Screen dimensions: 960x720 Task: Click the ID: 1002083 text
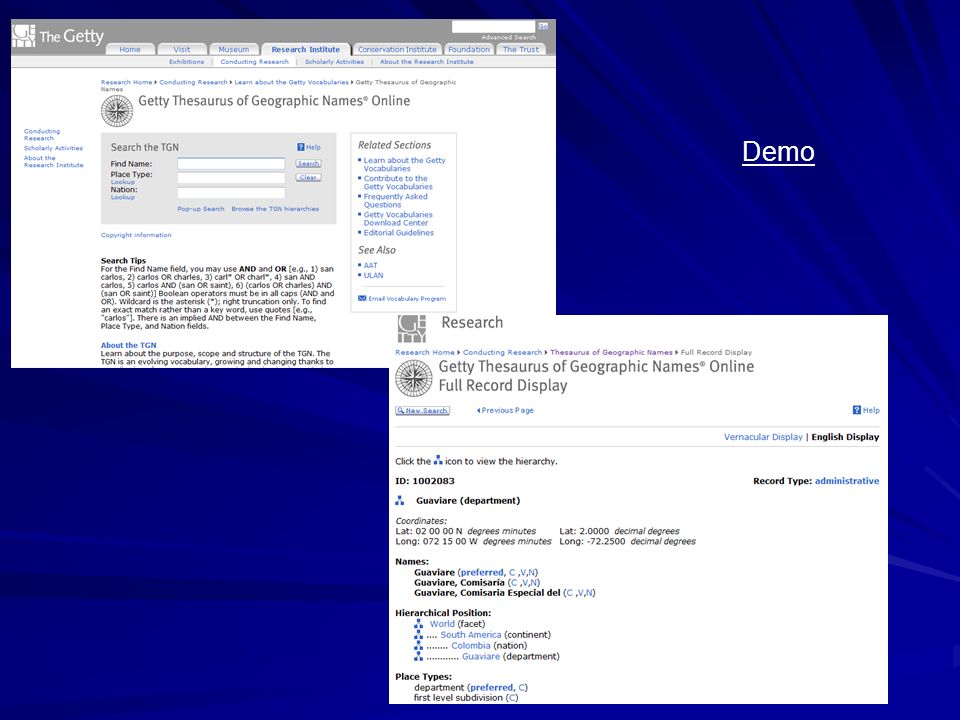pyautogui.click(x=425, y=481)
